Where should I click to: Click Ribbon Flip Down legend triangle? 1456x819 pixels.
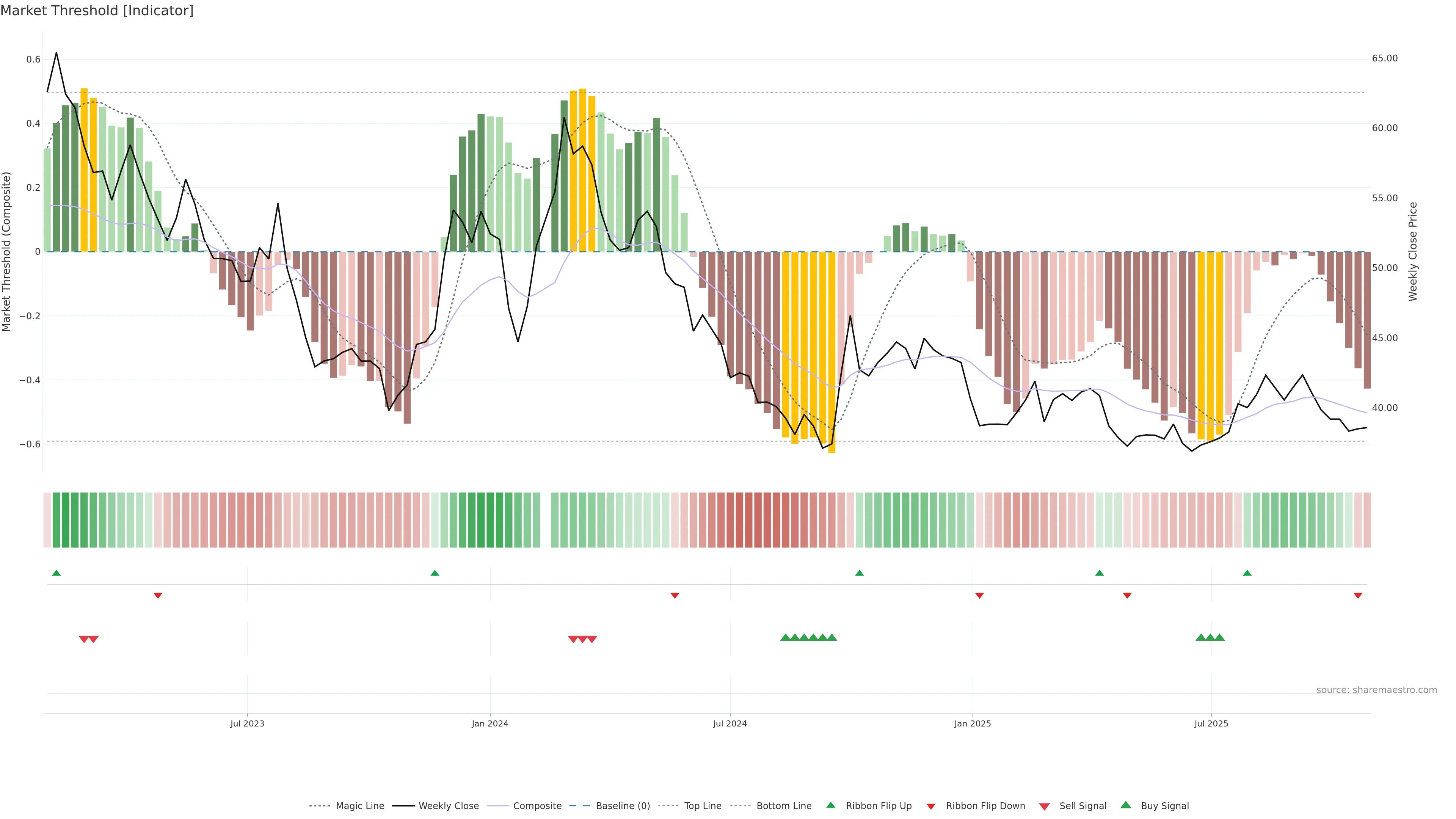pyautogui.click(x=930, y=806)
